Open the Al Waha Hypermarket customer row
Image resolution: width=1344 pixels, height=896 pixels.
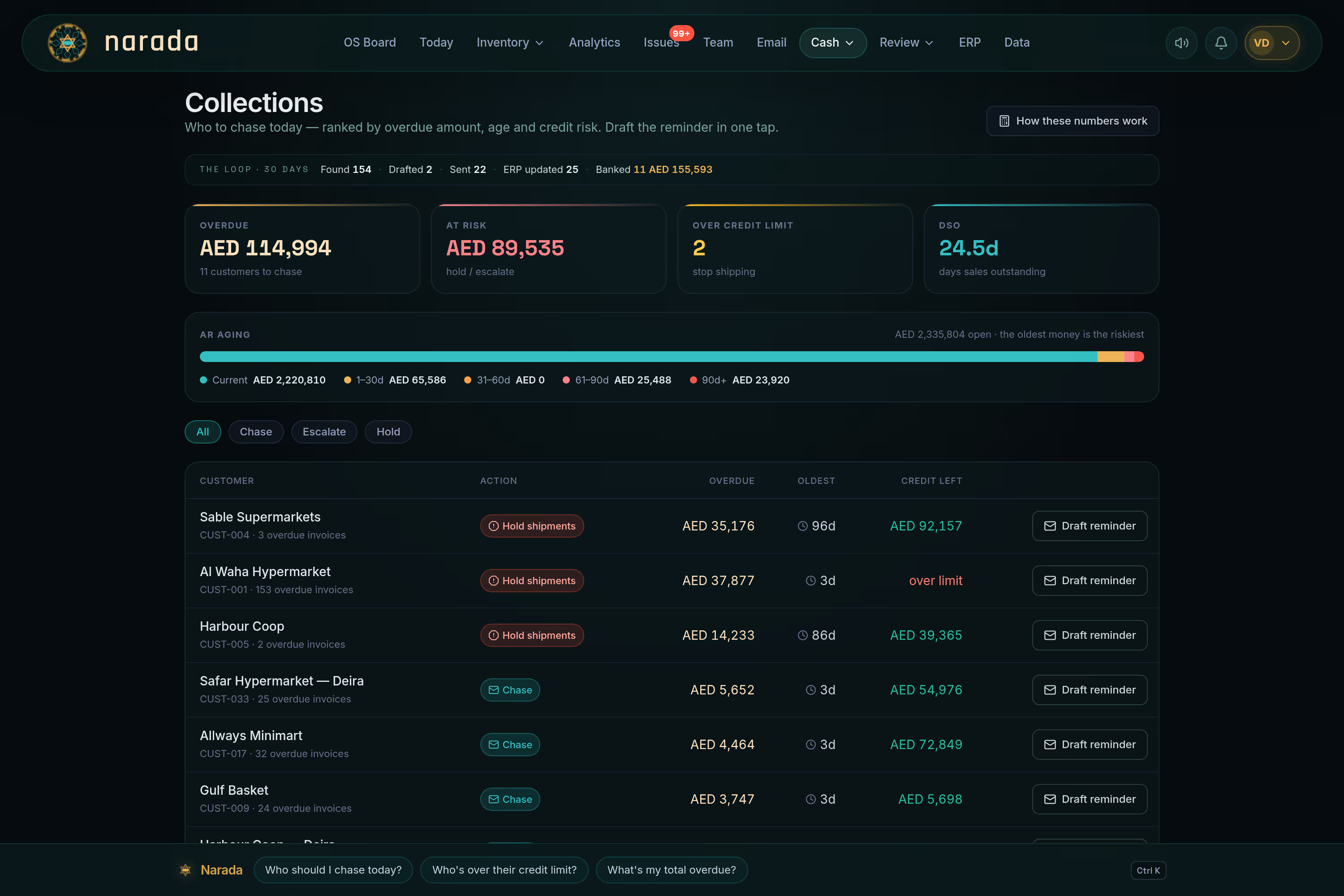[672, 581]
